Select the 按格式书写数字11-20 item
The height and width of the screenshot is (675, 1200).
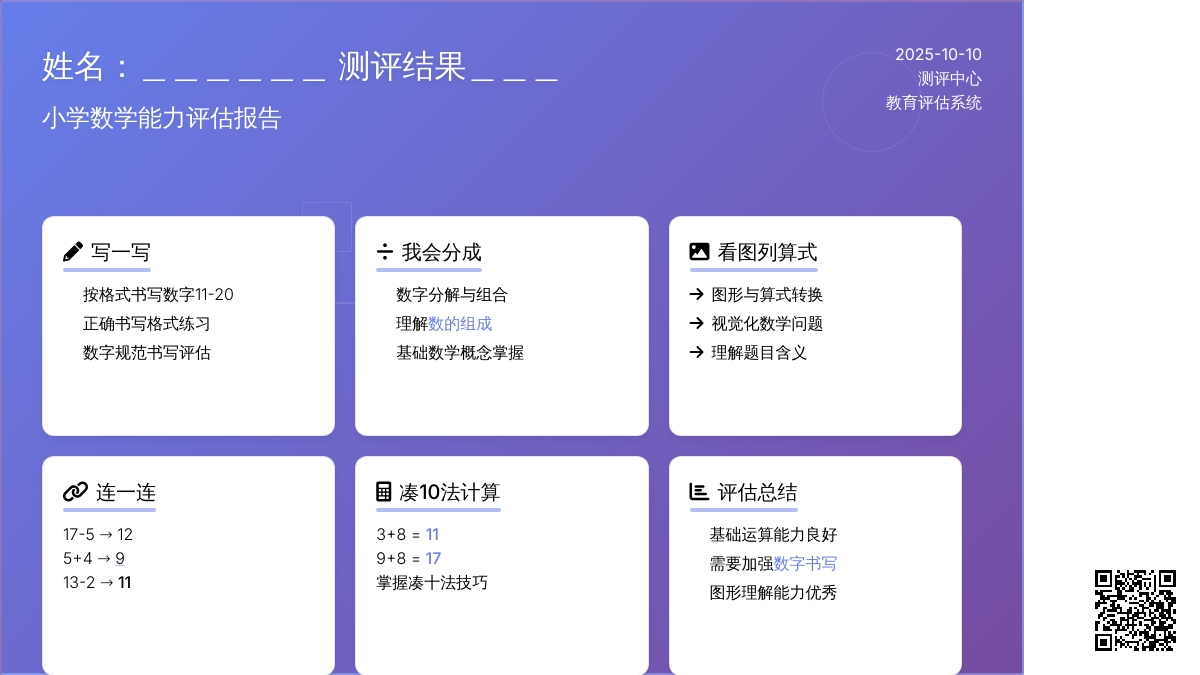pyautogui.click(x=158, y=295)
